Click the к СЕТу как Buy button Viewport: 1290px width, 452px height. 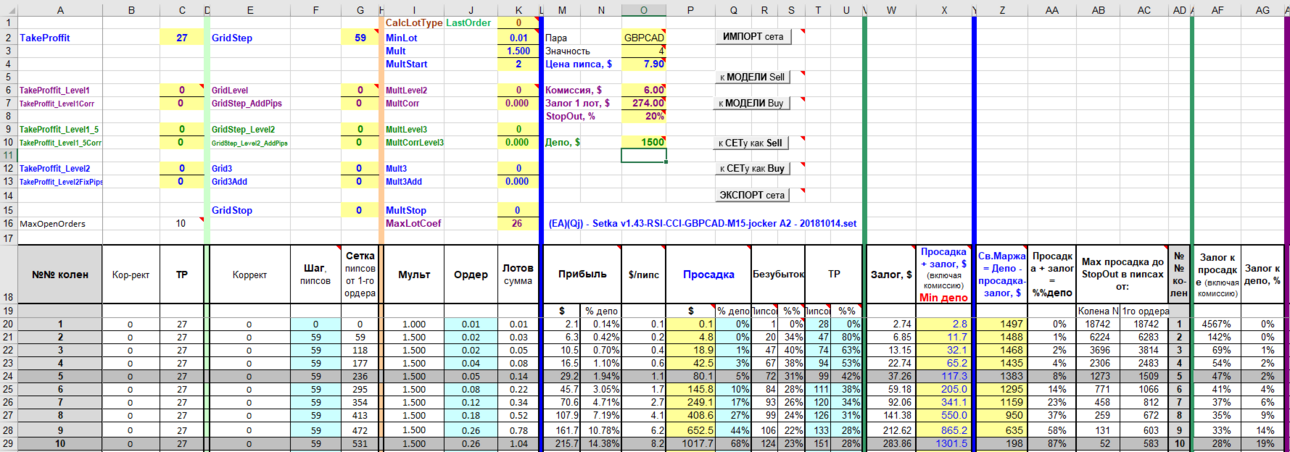click(753, 169)
